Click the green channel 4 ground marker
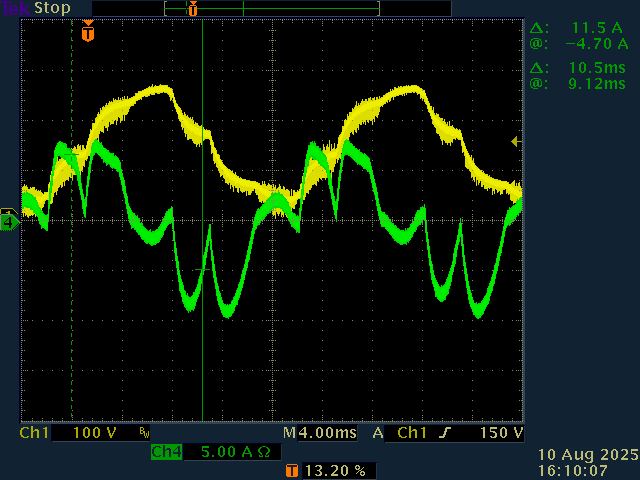The image size is (640, 480). (9, 222)
